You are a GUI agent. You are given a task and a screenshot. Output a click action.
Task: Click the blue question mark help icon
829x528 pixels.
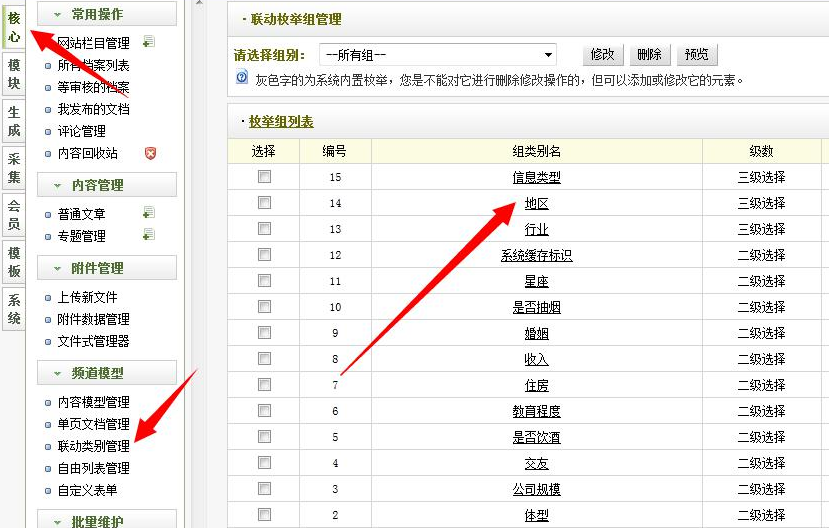[x=242, y=77]
